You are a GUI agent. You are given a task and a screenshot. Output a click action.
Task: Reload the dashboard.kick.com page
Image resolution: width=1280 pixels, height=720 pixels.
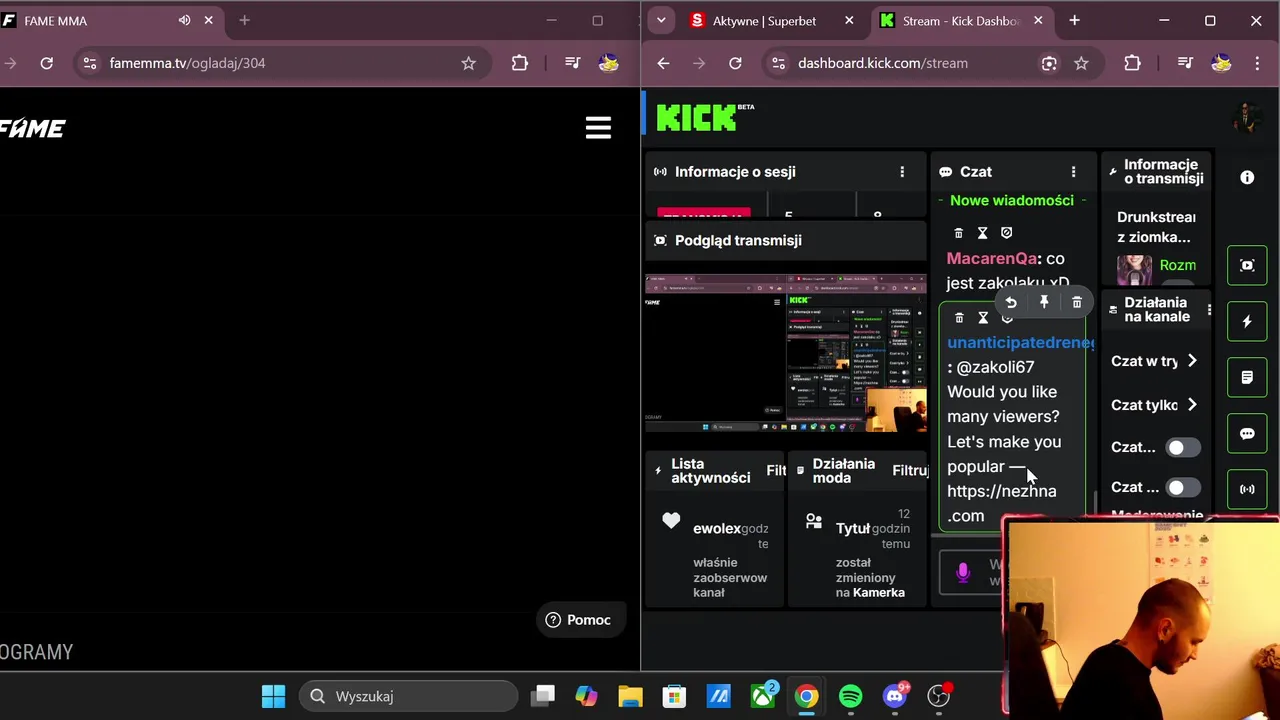735,63
